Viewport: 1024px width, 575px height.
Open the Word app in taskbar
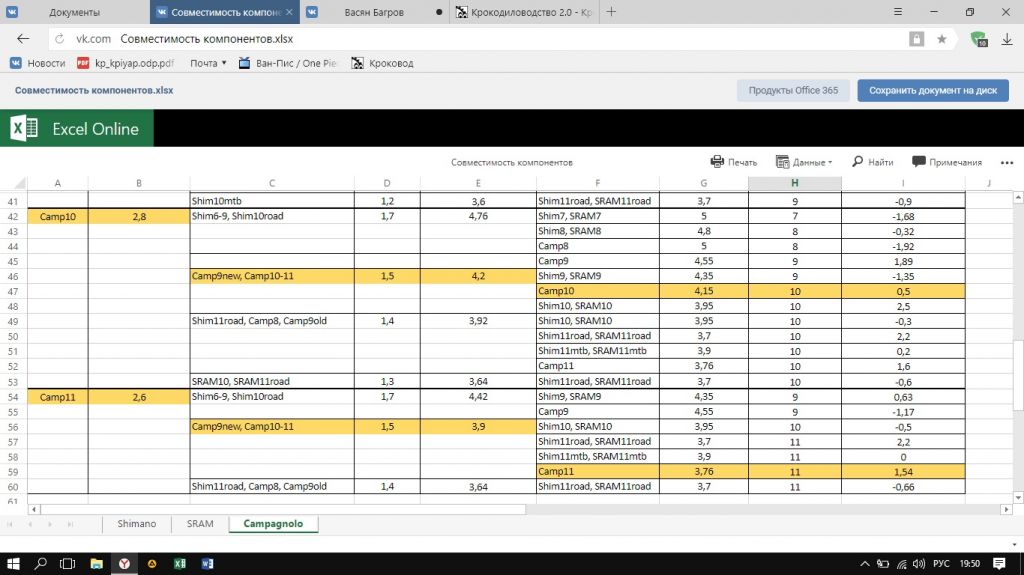[208, 563]
